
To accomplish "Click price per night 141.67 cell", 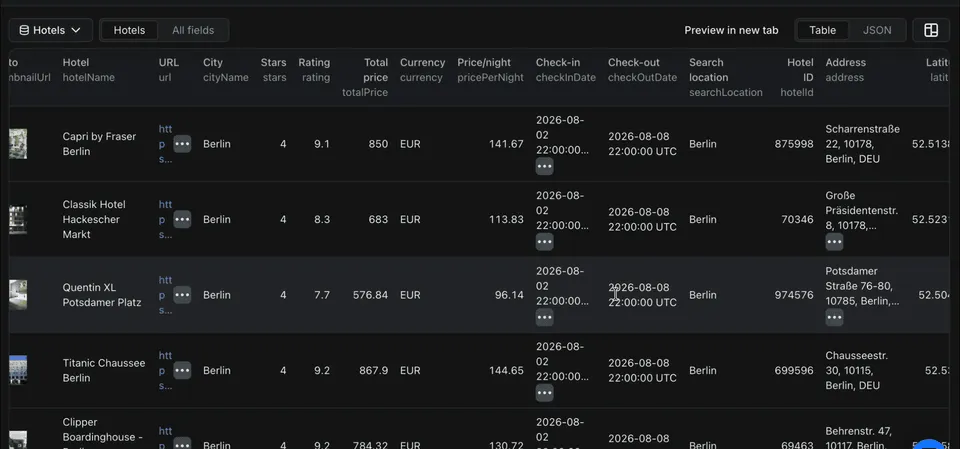I will pyautogui.click(x=506, y=144).
